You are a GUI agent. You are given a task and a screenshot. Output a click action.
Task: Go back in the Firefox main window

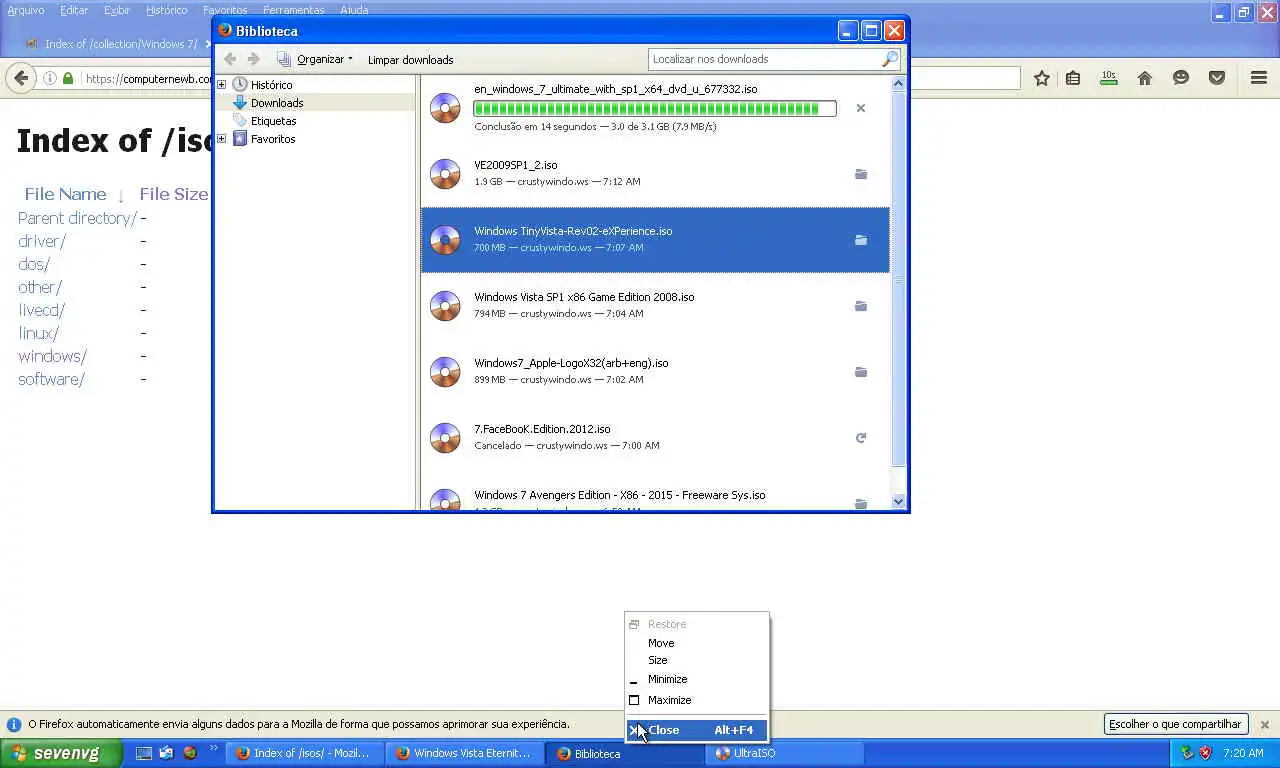click(x=21, y=78)
